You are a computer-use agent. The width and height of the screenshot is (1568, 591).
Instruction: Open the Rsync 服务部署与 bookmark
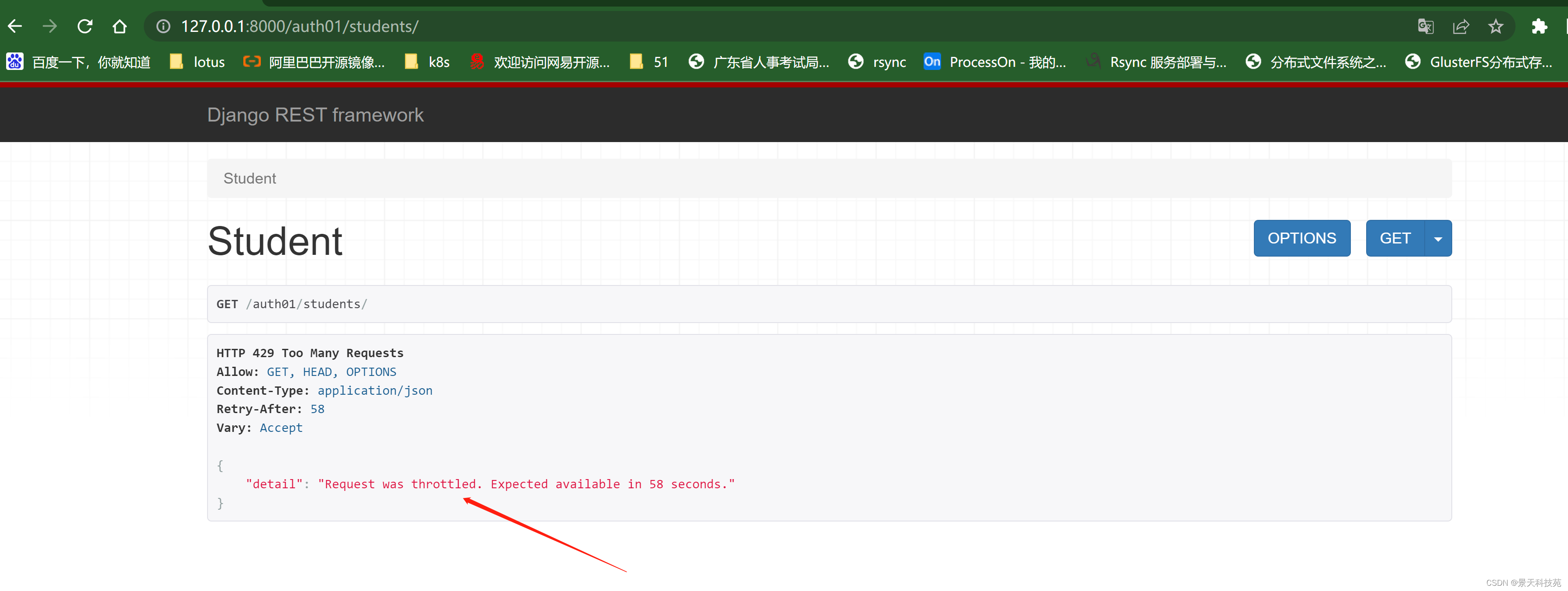[x=1156, y=62]
